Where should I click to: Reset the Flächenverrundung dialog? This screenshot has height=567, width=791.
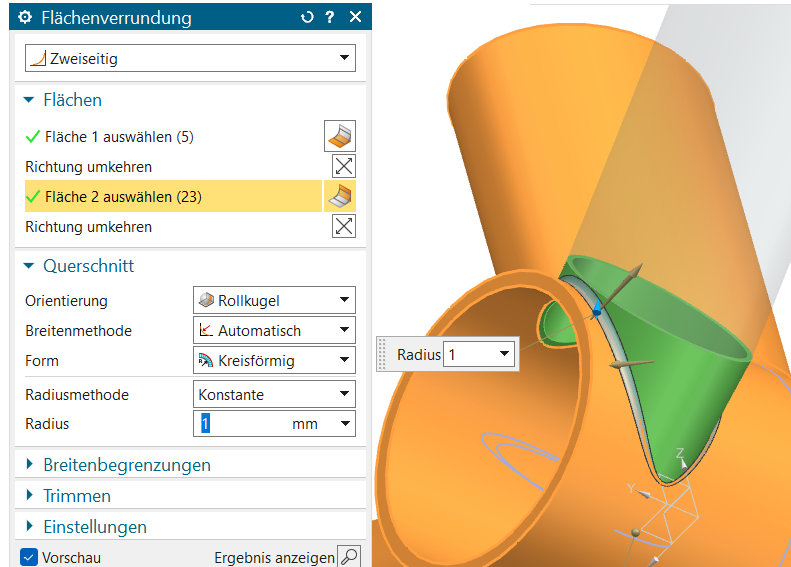(307, 17)
